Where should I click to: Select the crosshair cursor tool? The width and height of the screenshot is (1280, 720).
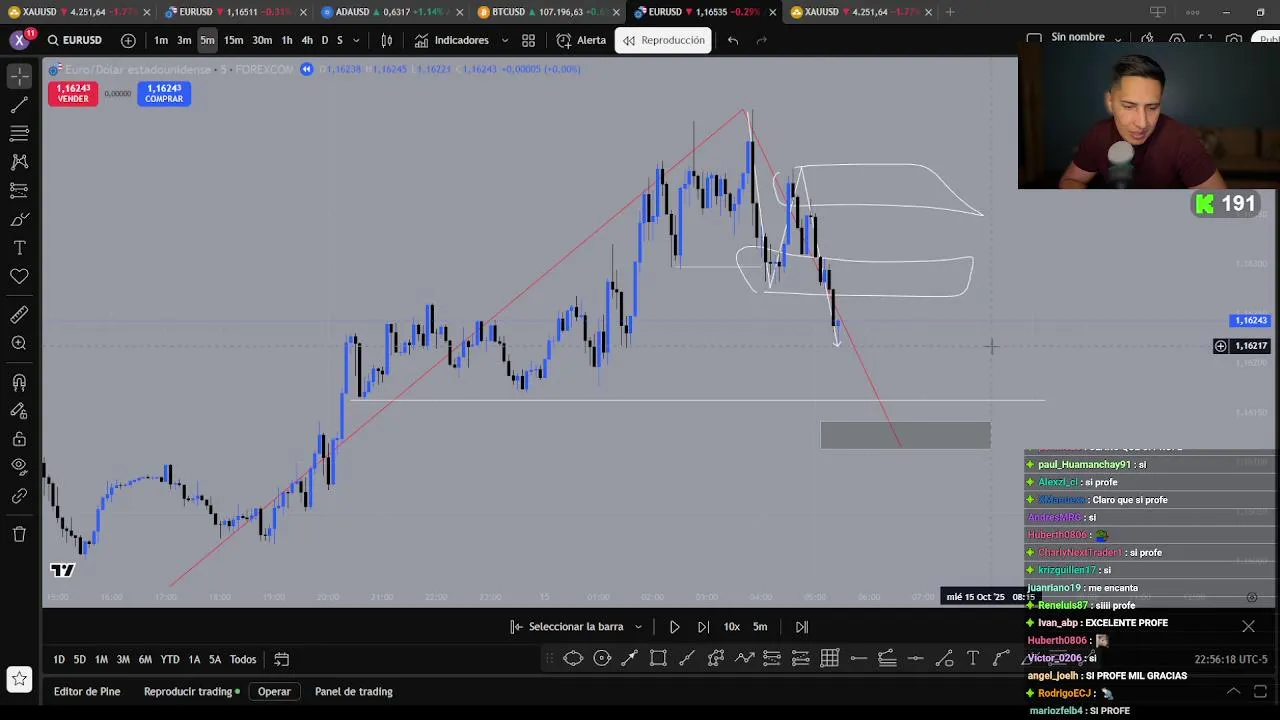coord(19,76)
